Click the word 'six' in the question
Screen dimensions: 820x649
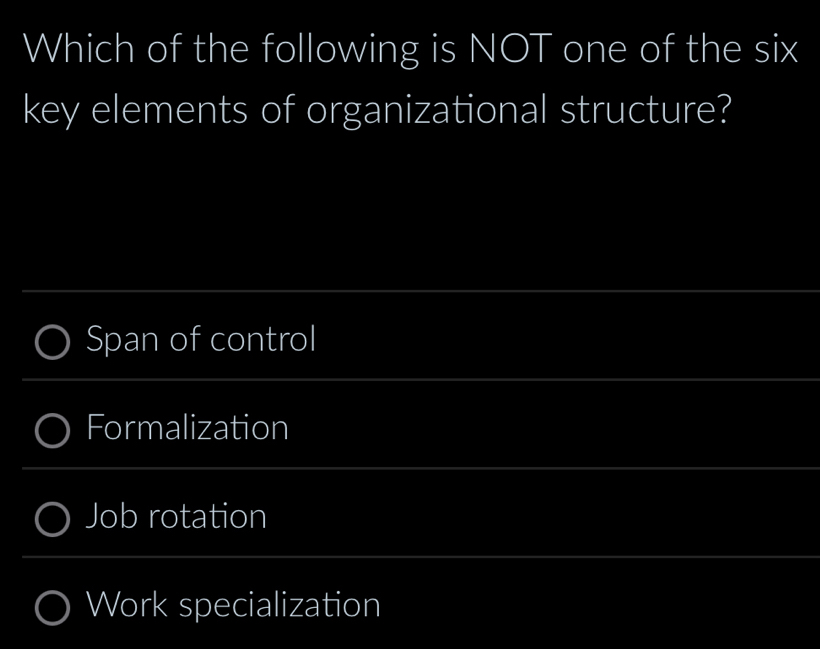coord(769,49)
